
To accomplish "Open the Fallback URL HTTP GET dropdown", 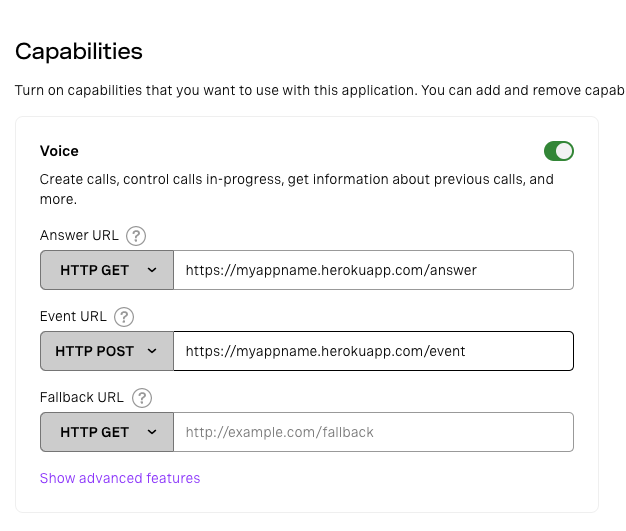I will 107,432.
